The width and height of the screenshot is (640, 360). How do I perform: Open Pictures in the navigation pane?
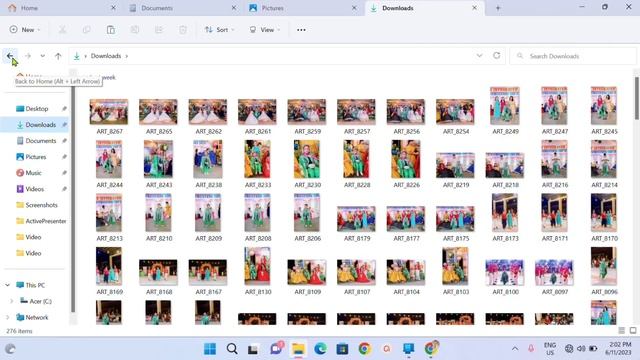[37, 157]
